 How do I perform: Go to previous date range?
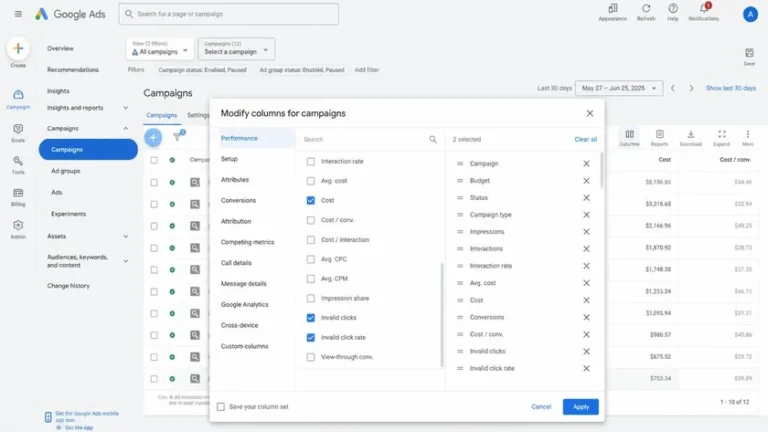pyautogui.click(x=673, y=88)
